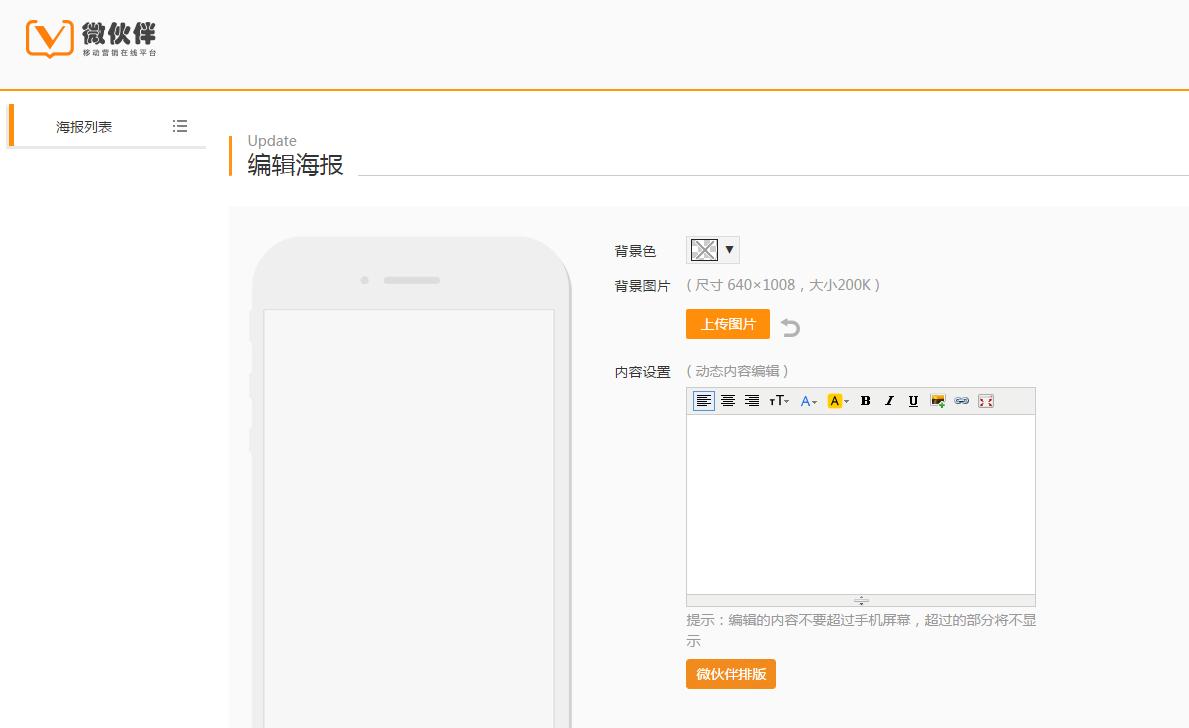Image resolution: width=1189 pixels, height=728 pixels.
Task: Toggle the editor fullscreen icon
Action: pyautogui.click(x=986, y=401)
